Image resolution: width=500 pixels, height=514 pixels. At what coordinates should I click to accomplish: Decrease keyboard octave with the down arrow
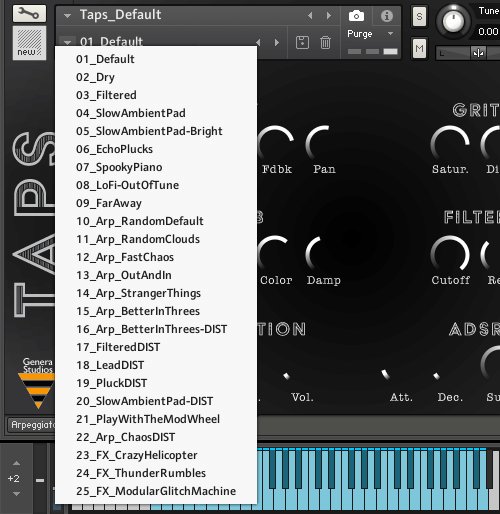pyautogui.click(x=16, y=494)
